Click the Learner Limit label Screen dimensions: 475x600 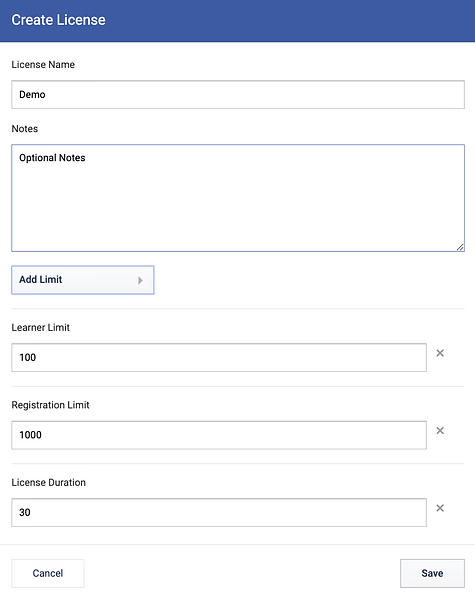41,328
